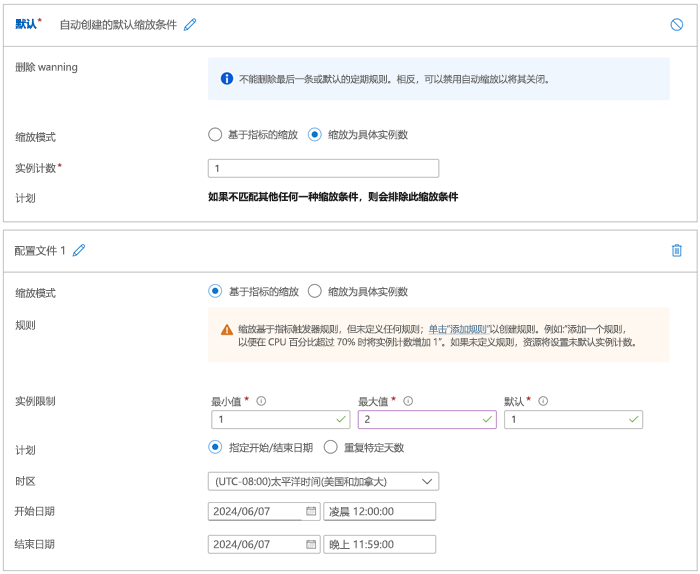Click the start time field 凌晨 12:00:00

pyautogui.click(x=379, y=511)
